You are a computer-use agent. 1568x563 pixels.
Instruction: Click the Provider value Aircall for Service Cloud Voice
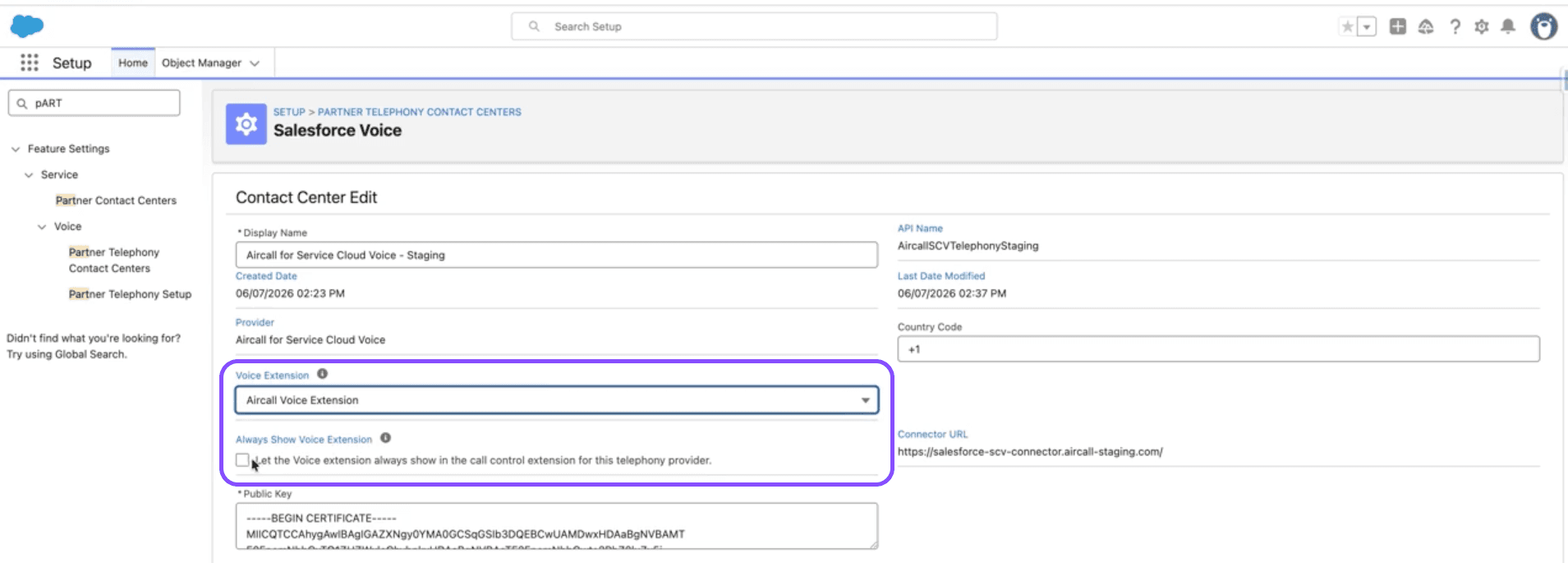tap(310, 339)
